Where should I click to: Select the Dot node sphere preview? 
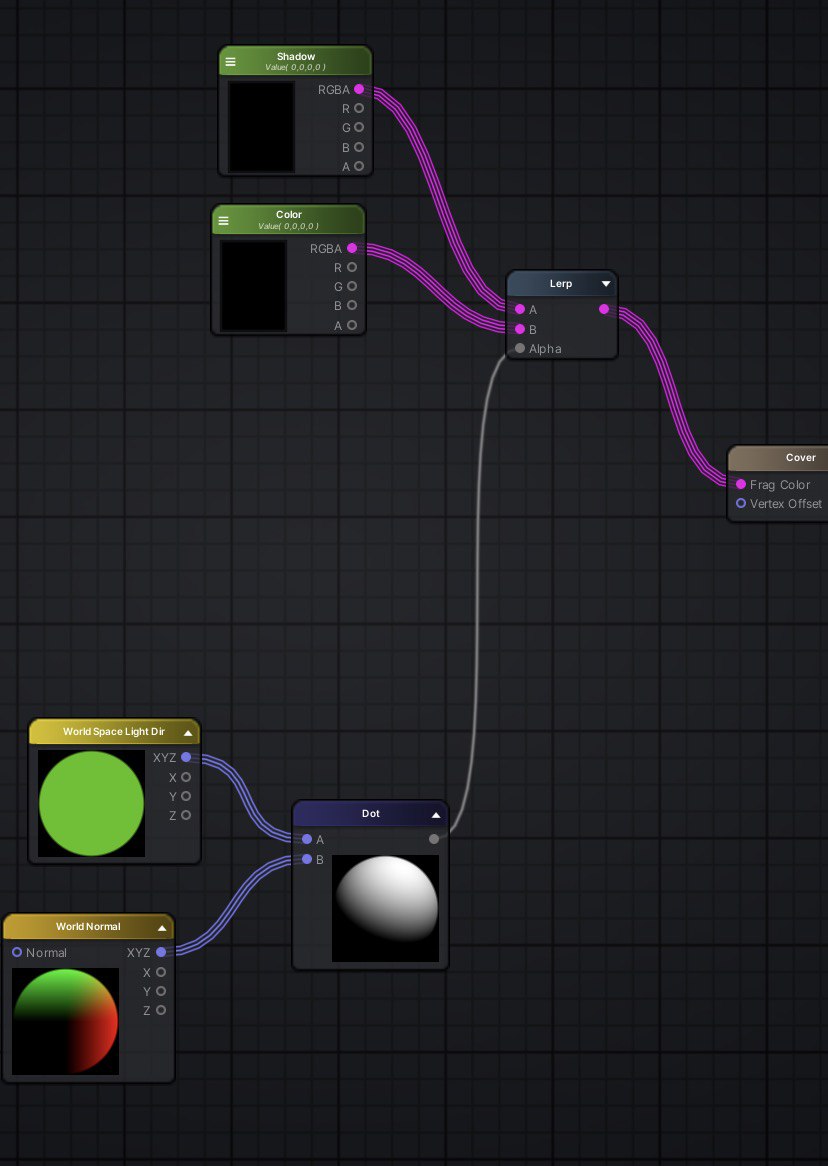[x=385, y=909]
